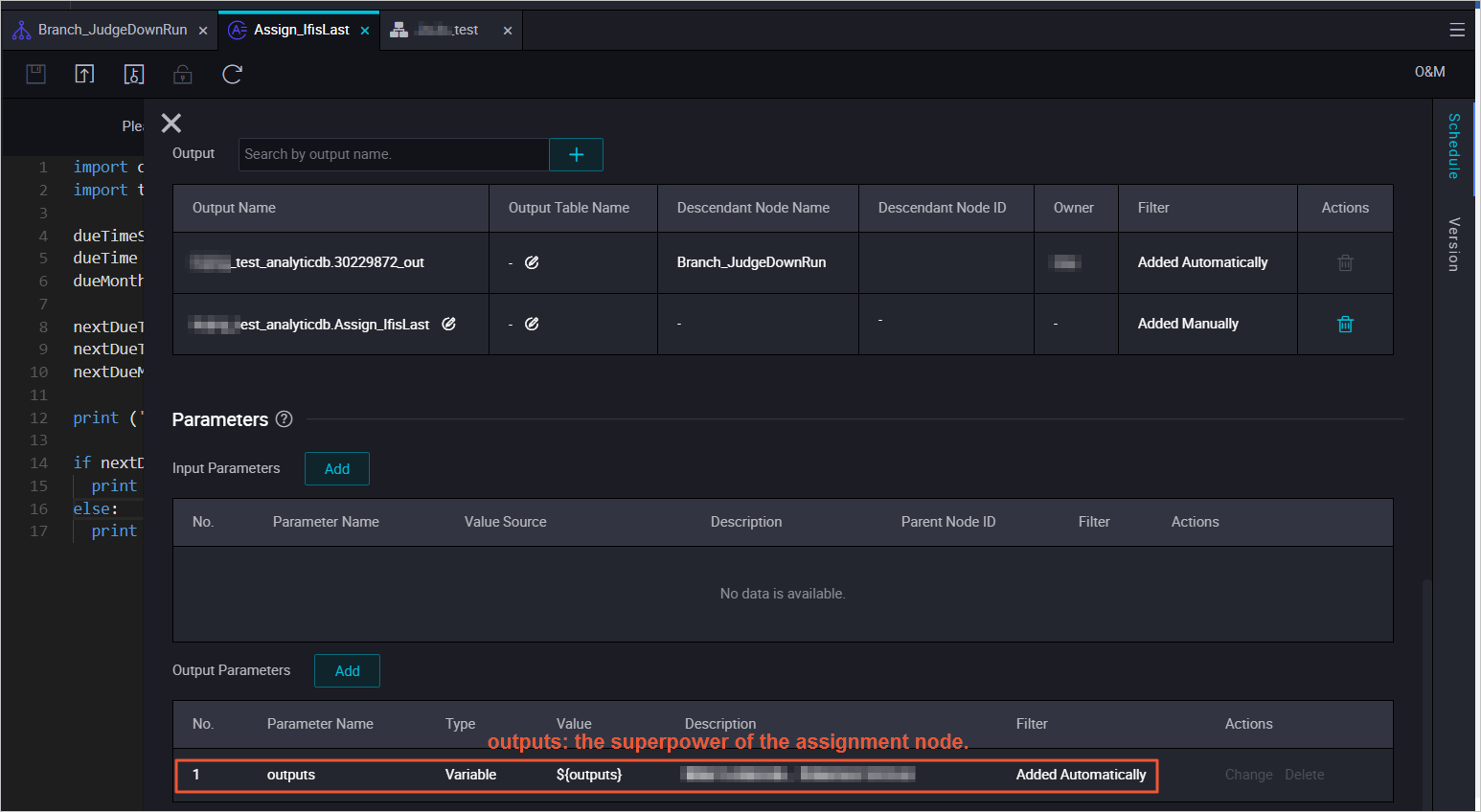Click code line 12 print statement

[108, 417]
